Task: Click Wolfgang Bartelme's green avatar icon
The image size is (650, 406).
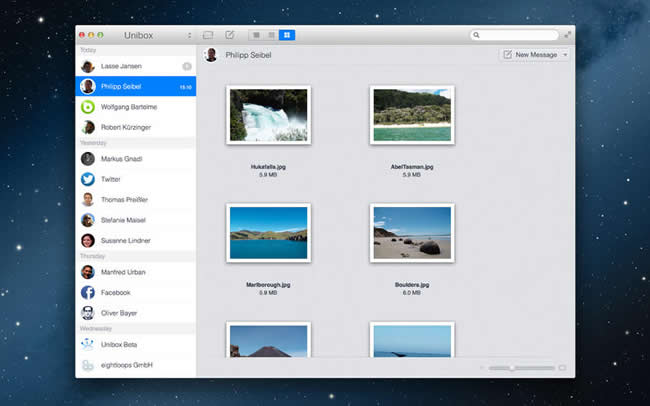Action: click(x=88, y=107)
